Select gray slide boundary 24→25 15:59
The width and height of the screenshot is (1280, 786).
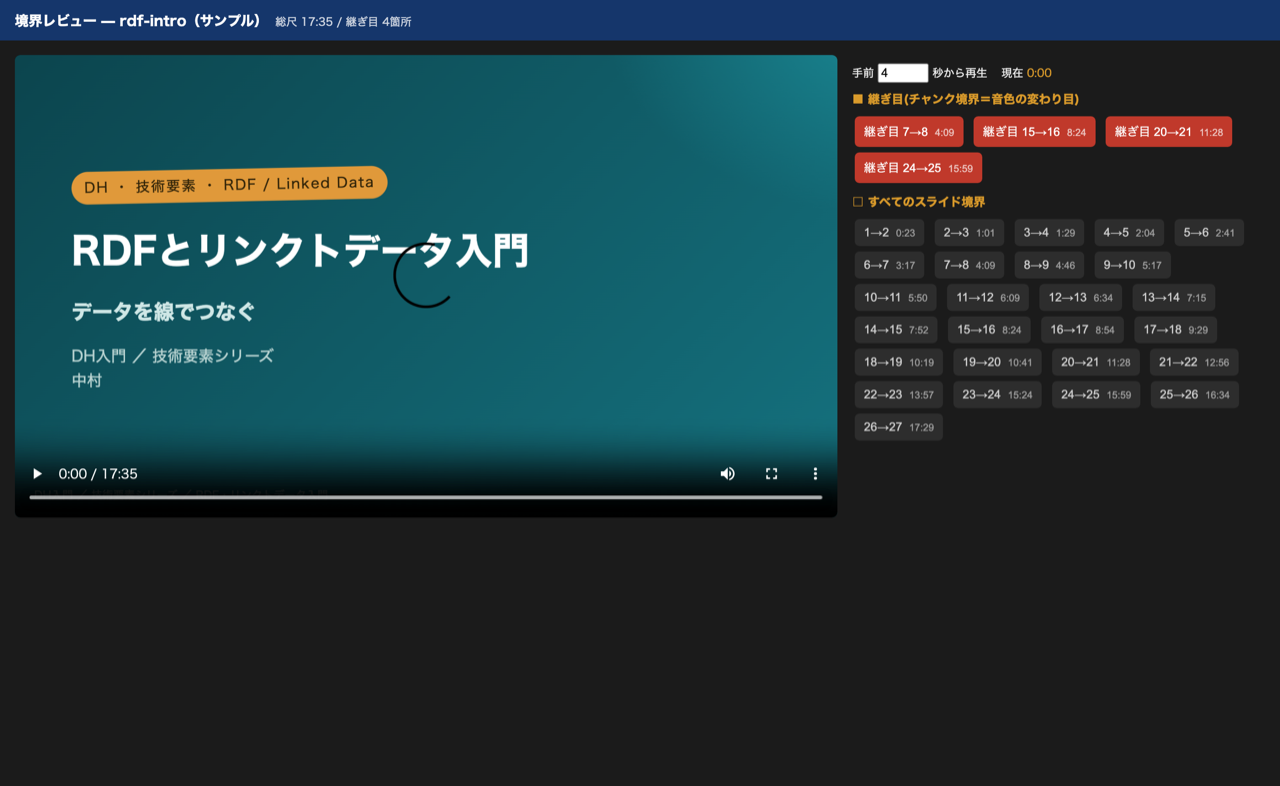coord(1096,394)
